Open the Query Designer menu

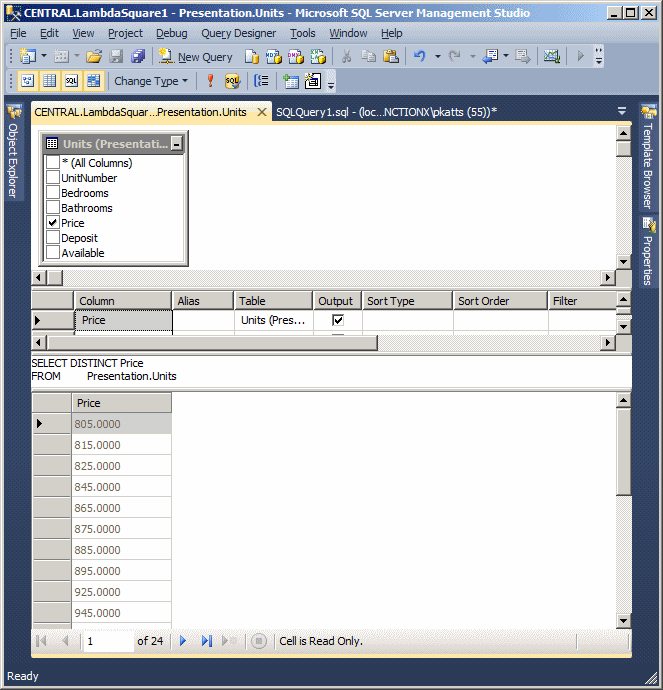[x=238, y=33]
